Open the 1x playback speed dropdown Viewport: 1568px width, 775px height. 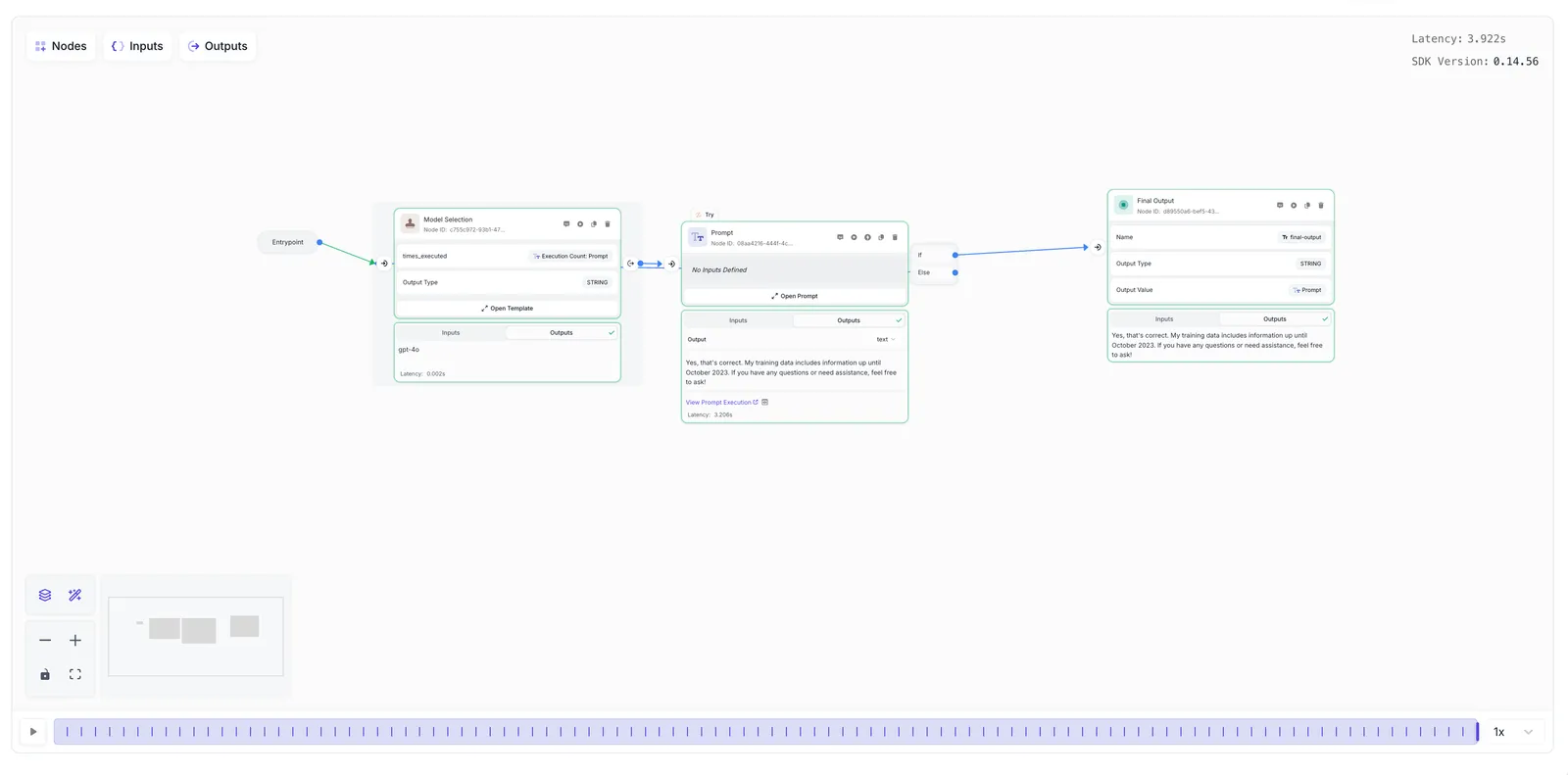pyautogui.click(x=1512, y=732)
